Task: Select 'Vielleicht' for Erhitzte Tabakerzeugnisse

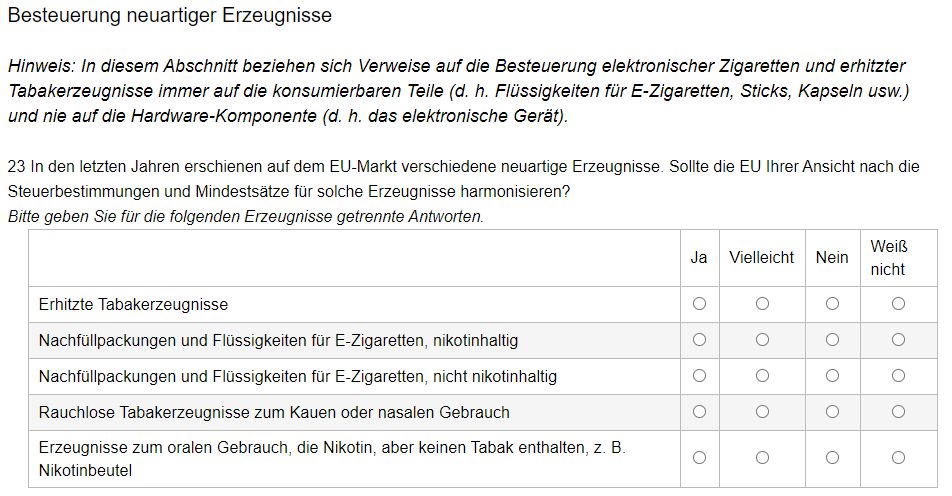Action: coord(762,304)
